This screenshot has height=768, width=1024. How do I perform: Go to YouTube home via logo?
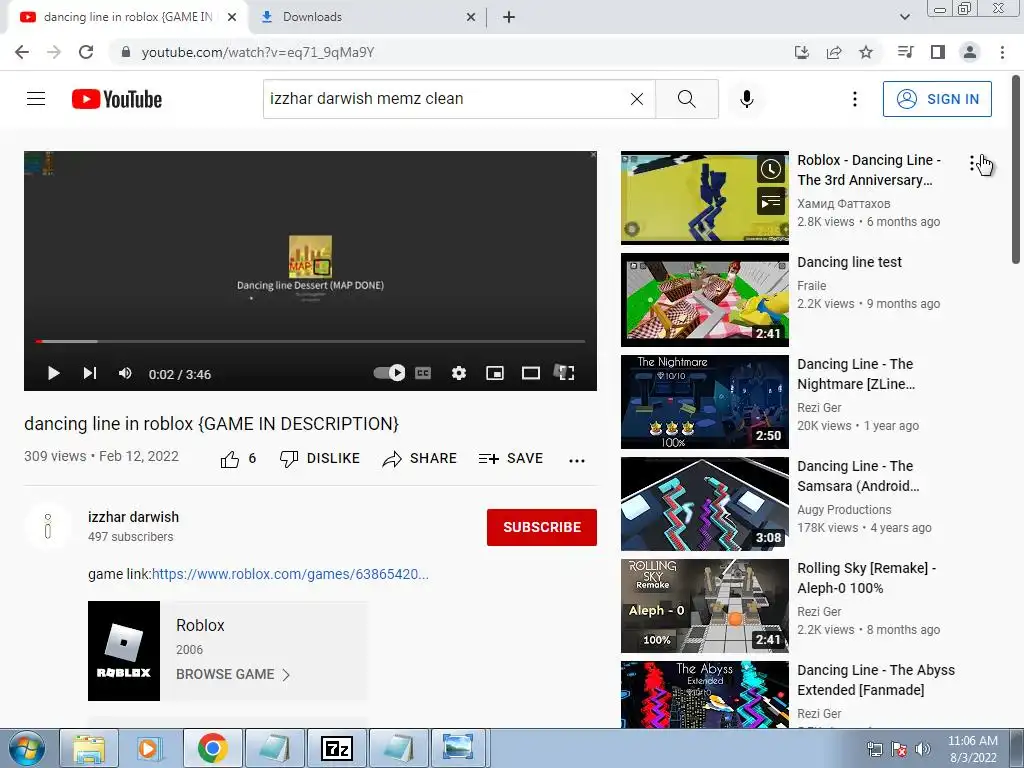click(x=117, y=99)
